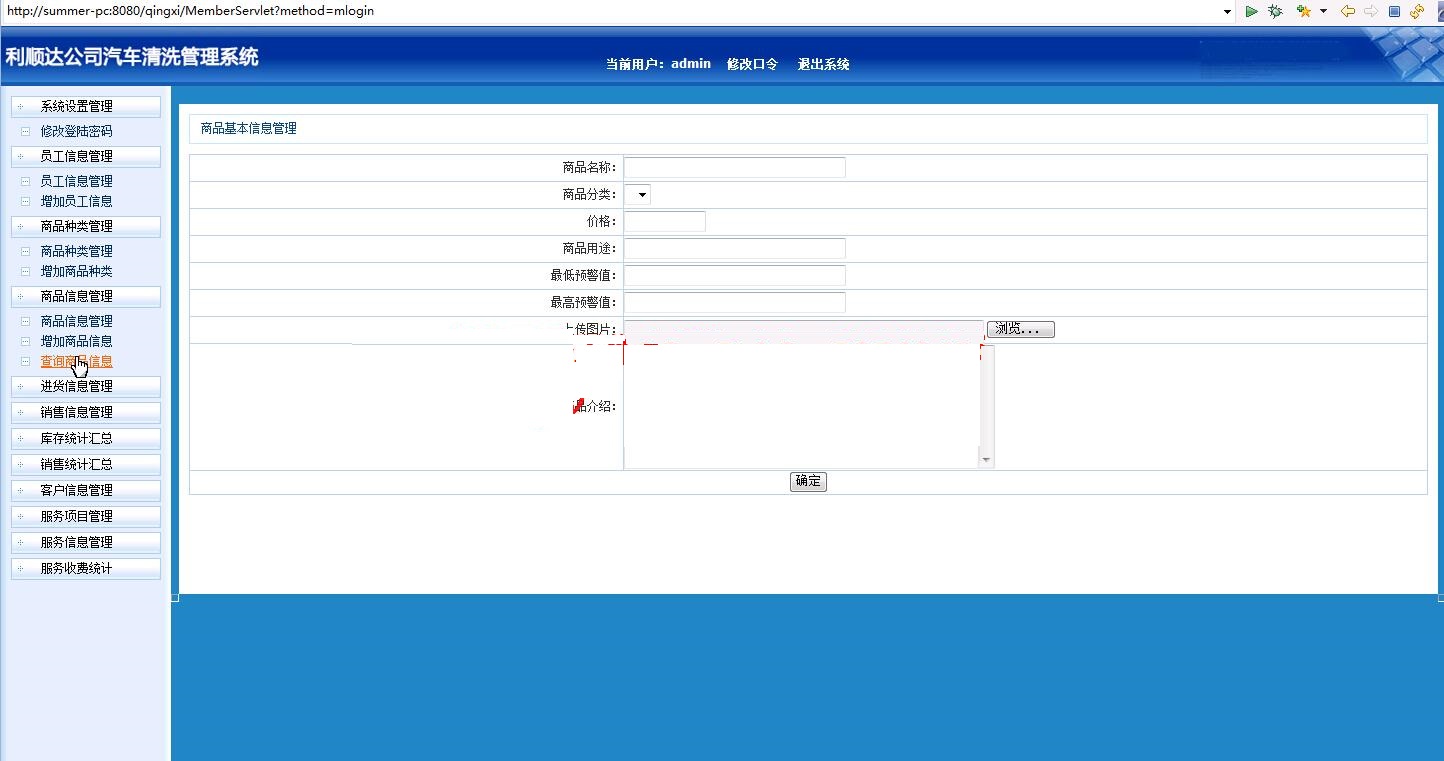This screenshot has height=761, width=1444.
Task: Click inside the 商品介绍 text area
Action: pyautogui.click(x=801, y=406)
